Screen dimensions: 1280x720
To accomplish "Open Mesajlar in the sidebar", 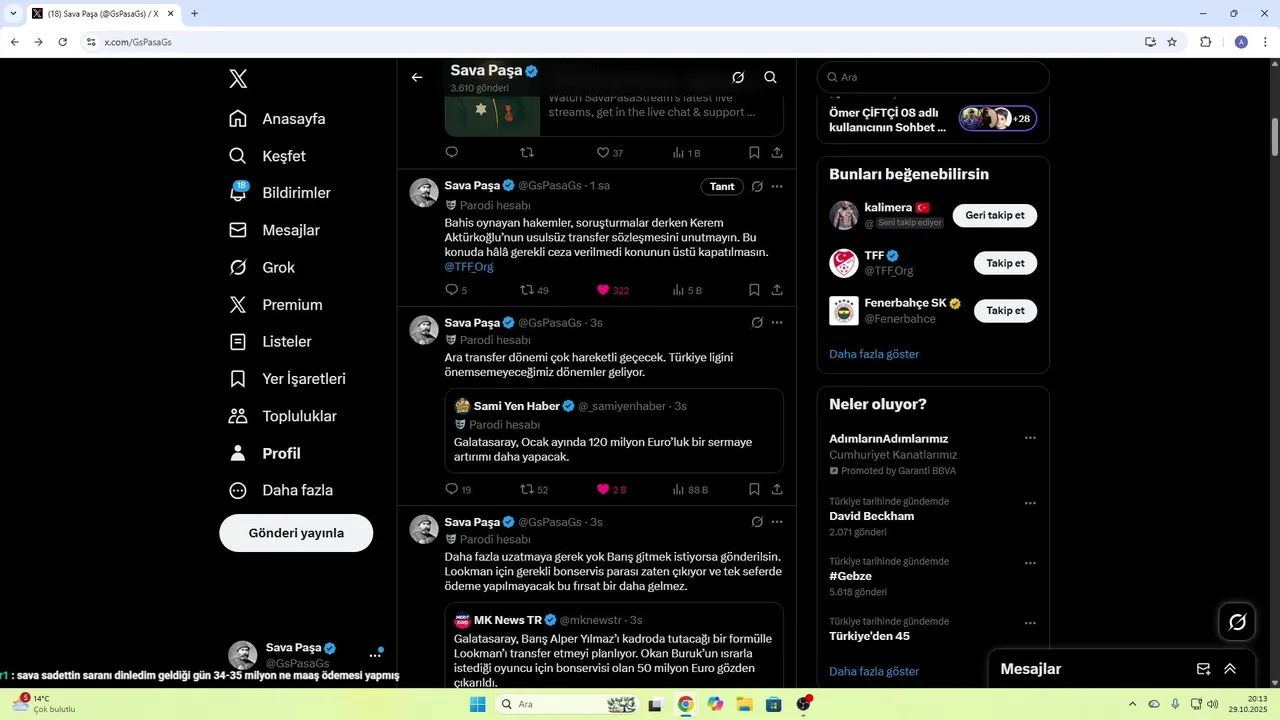I will pyautogui.click(x=274, y=230).
